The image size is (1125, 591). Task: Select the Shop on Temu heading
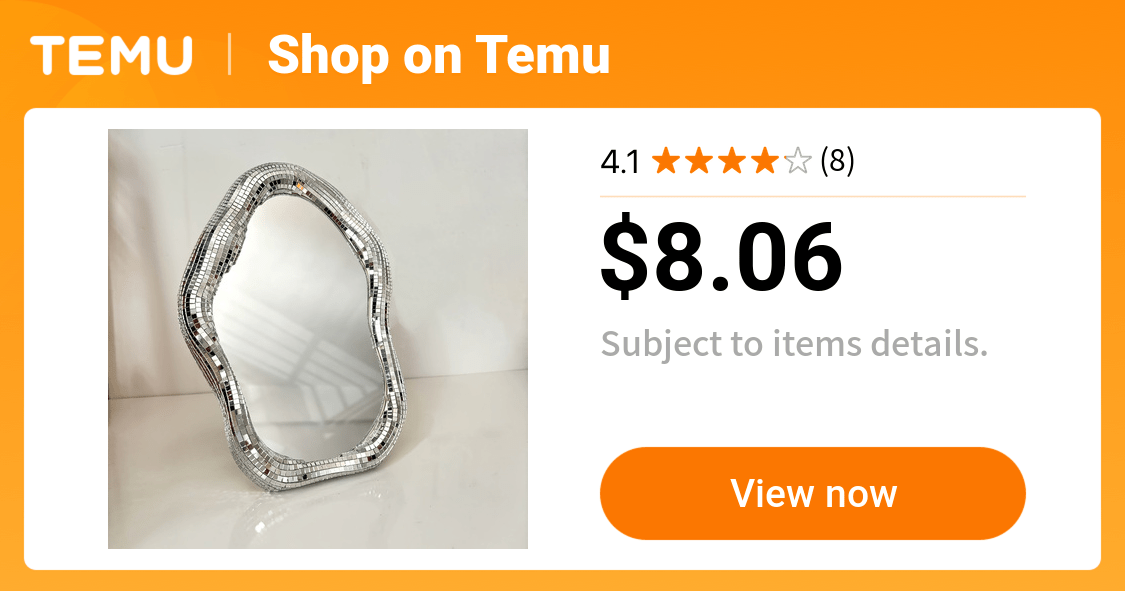point(438,55)
